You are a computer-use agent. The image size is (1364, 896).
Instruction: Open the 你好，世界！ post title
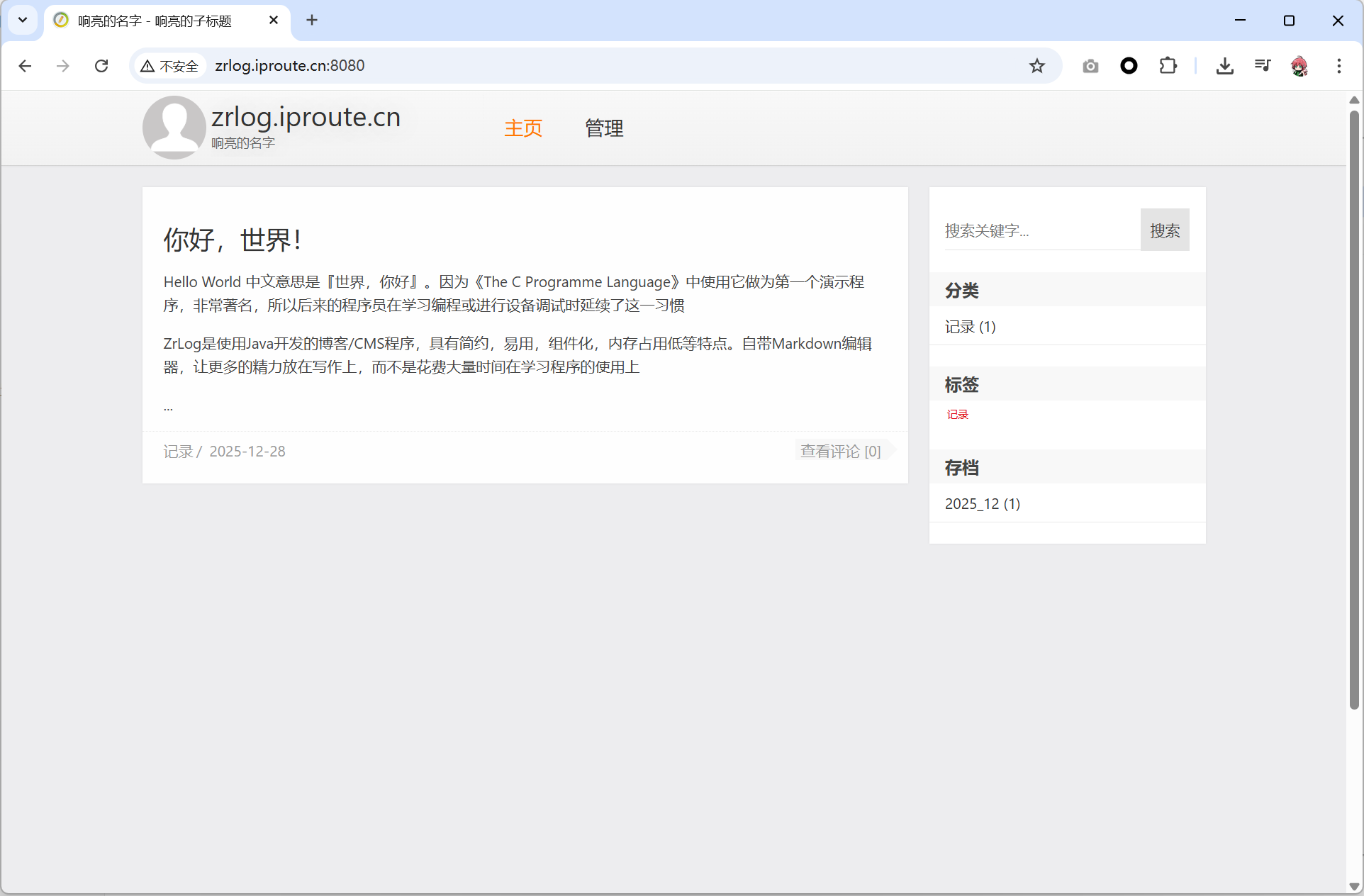(x=233, y=240)
